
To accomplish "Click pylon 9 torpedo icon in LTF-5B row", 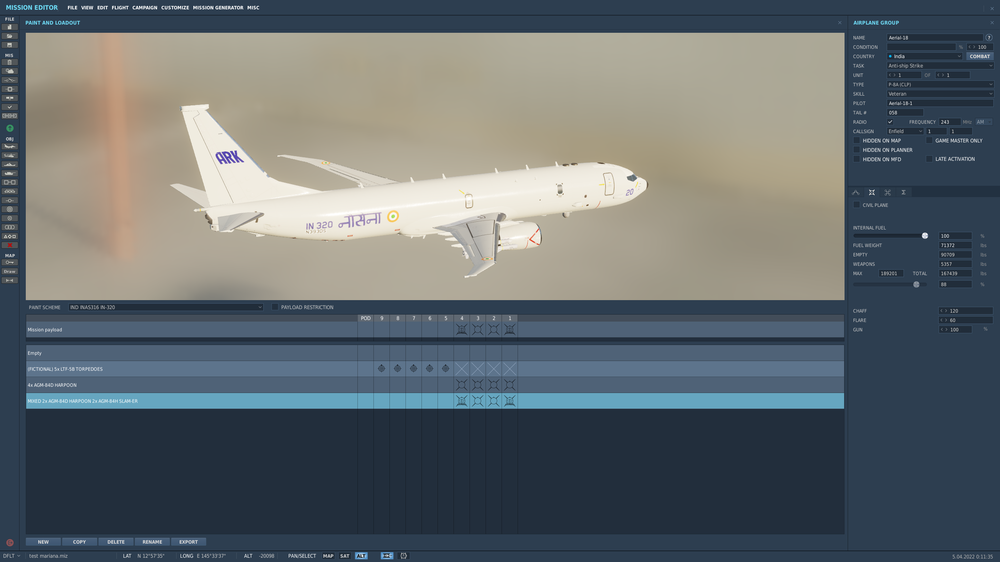I will click(x=381, y=369).
